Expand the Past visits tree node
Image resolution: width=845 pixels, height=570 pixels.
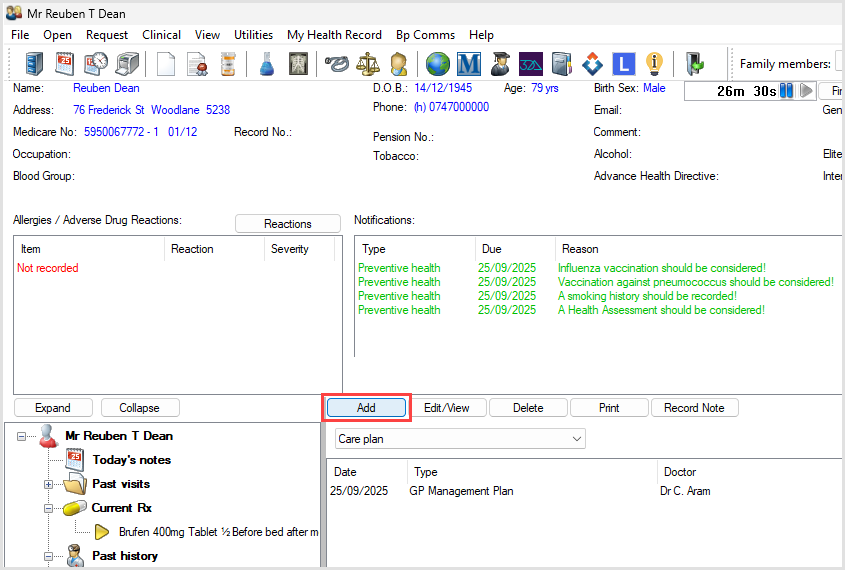pos(48,484)
